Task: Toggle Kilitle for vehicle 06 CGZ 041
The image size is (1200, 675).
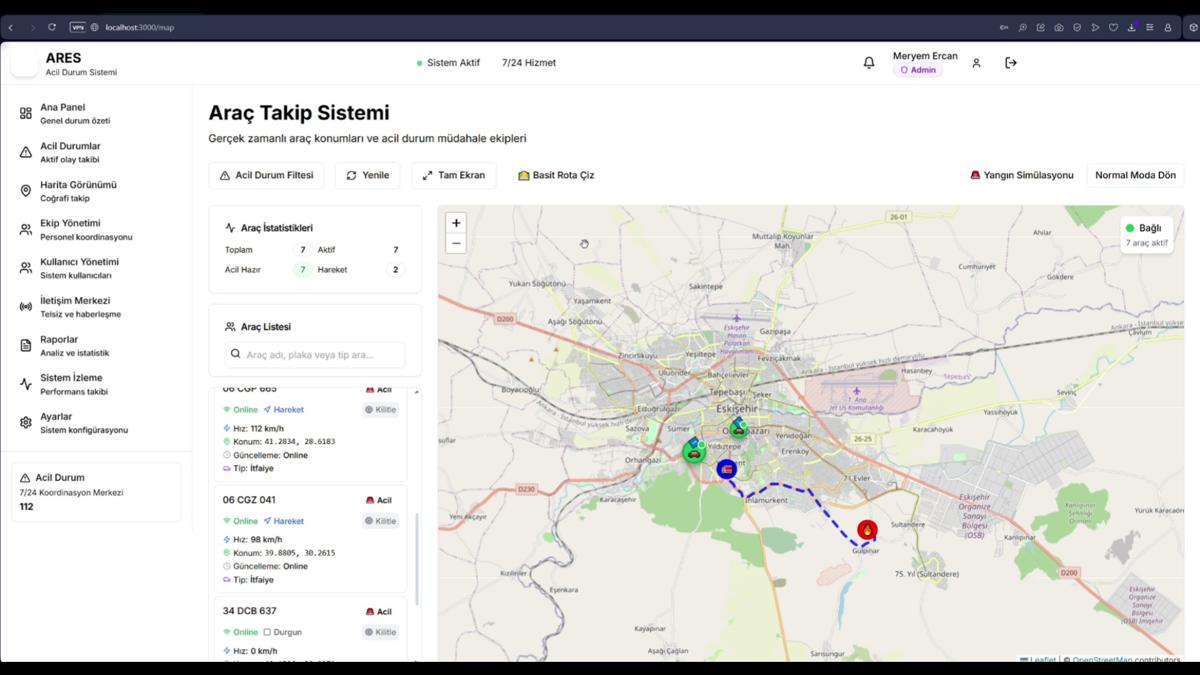Action: 380,521
